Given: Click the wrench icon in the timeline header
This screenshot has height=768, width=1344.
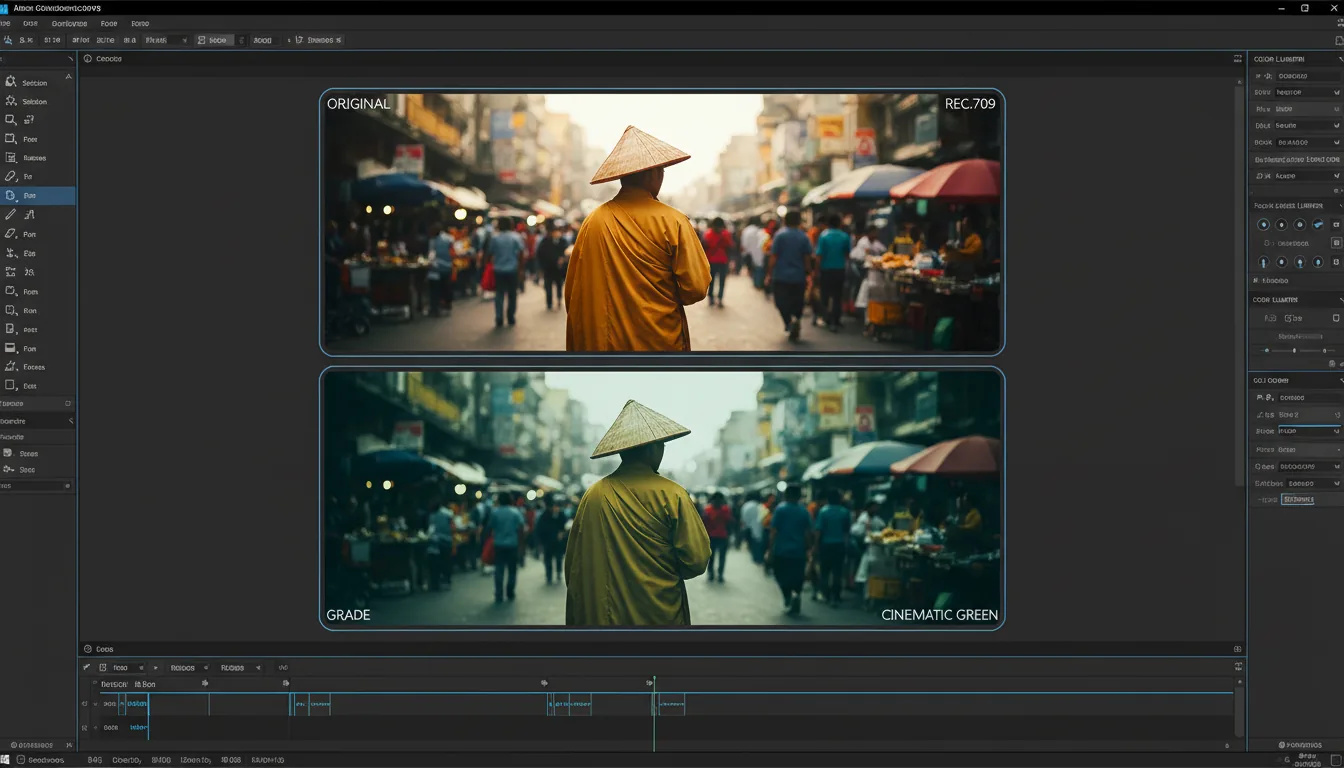Looking at the screenshot, I should (x=86, y=667).
